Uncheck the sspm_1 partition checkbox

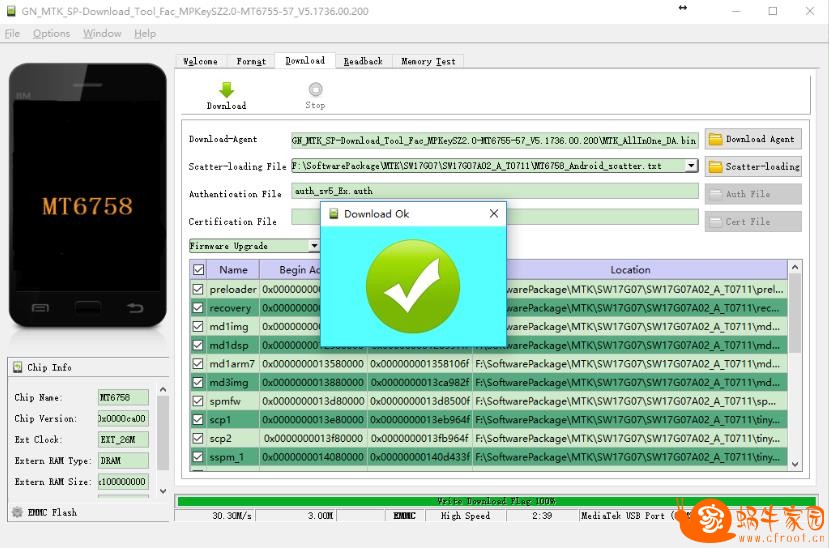[198, 457]
